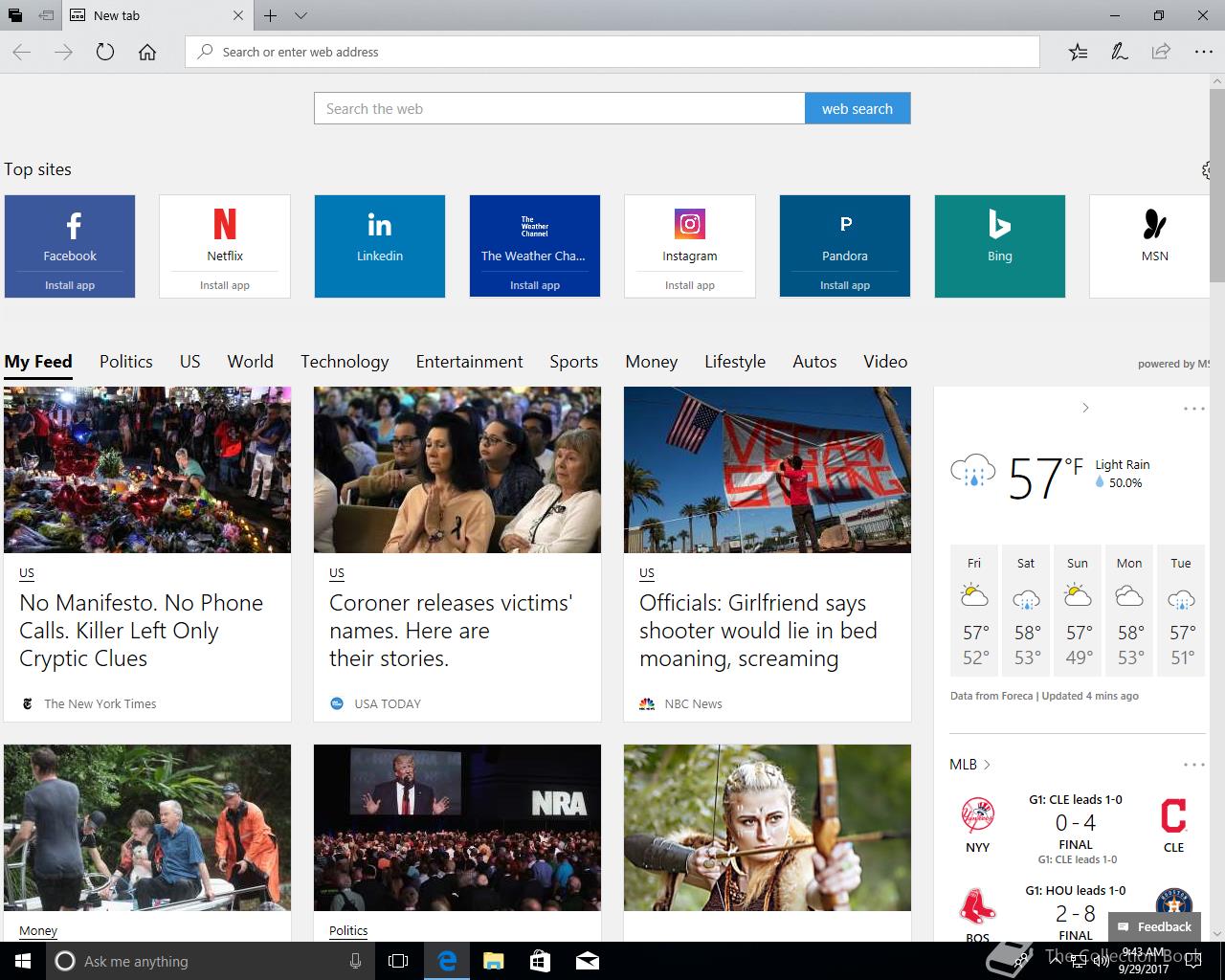Close the New tab tab

pyautogui.click(x=238, y=15)
